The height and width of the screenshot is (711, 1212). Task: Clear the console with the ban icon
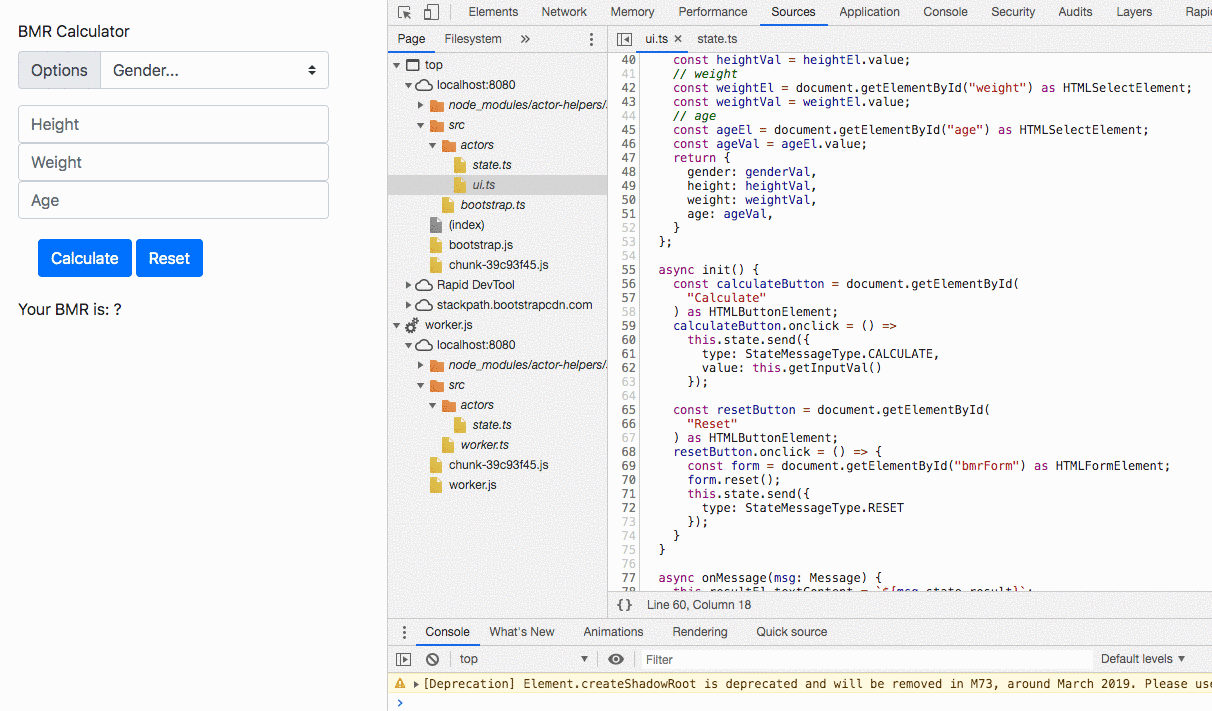point(432,659)
